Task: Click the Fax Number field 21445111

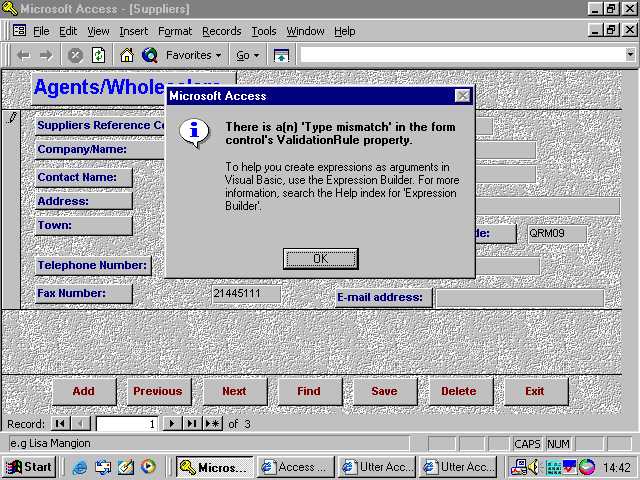Action: click(246, 294)
